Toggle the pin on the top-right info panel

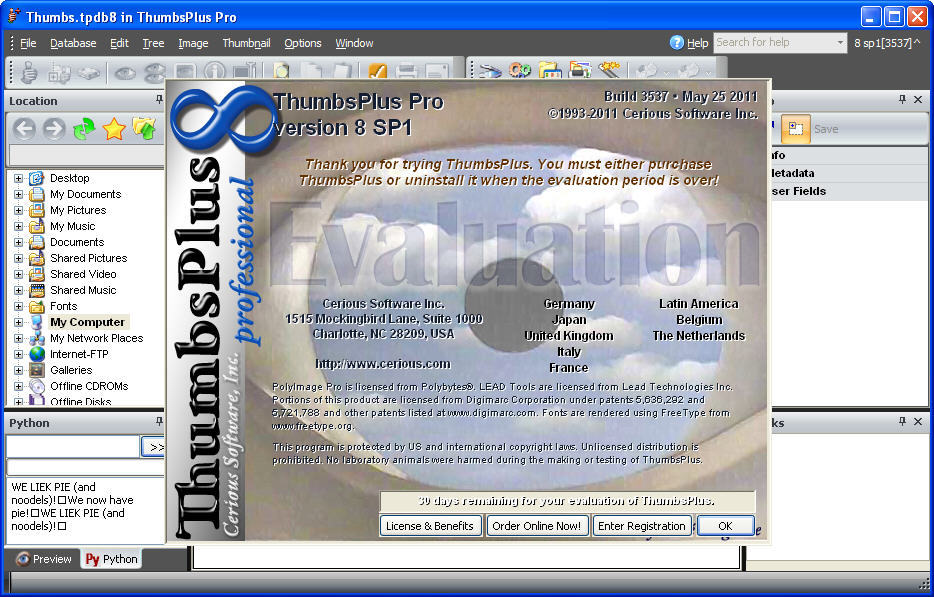(x=902, y=100)
